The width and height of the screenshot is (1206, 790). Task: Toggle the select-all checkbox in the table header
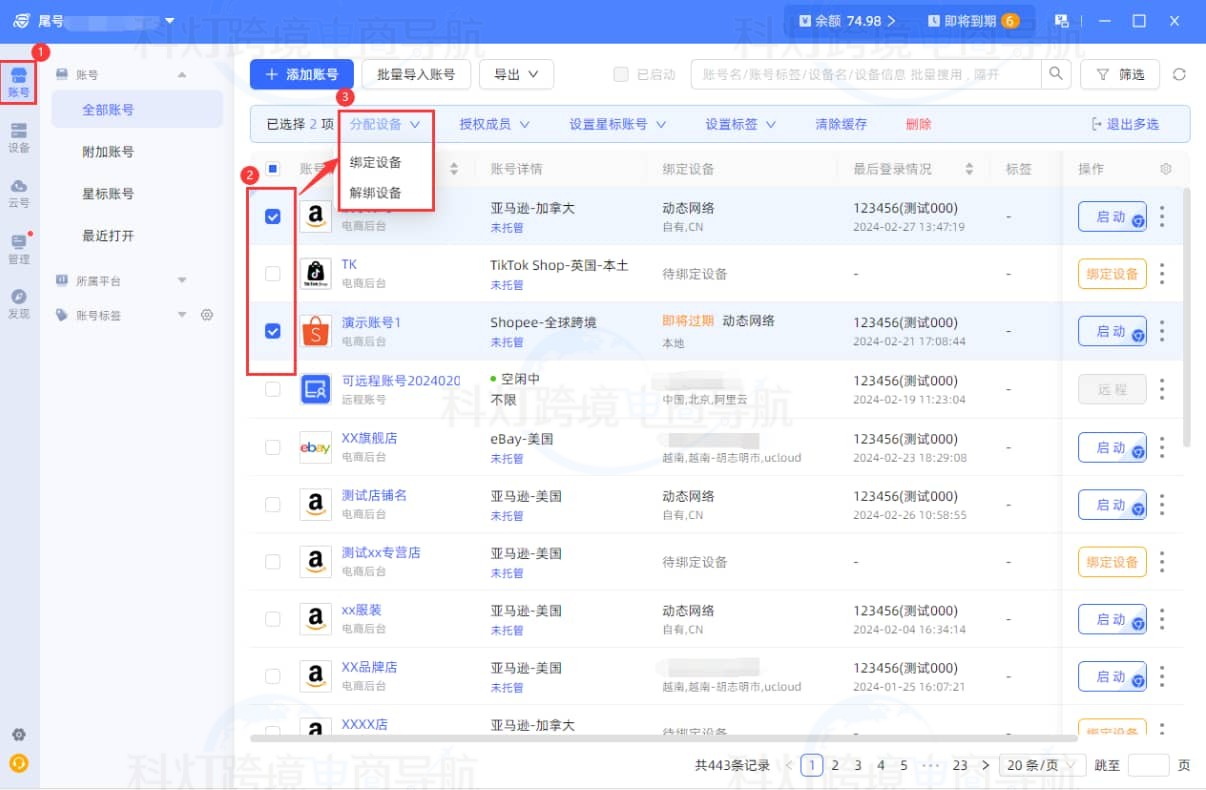click(271, 168)
